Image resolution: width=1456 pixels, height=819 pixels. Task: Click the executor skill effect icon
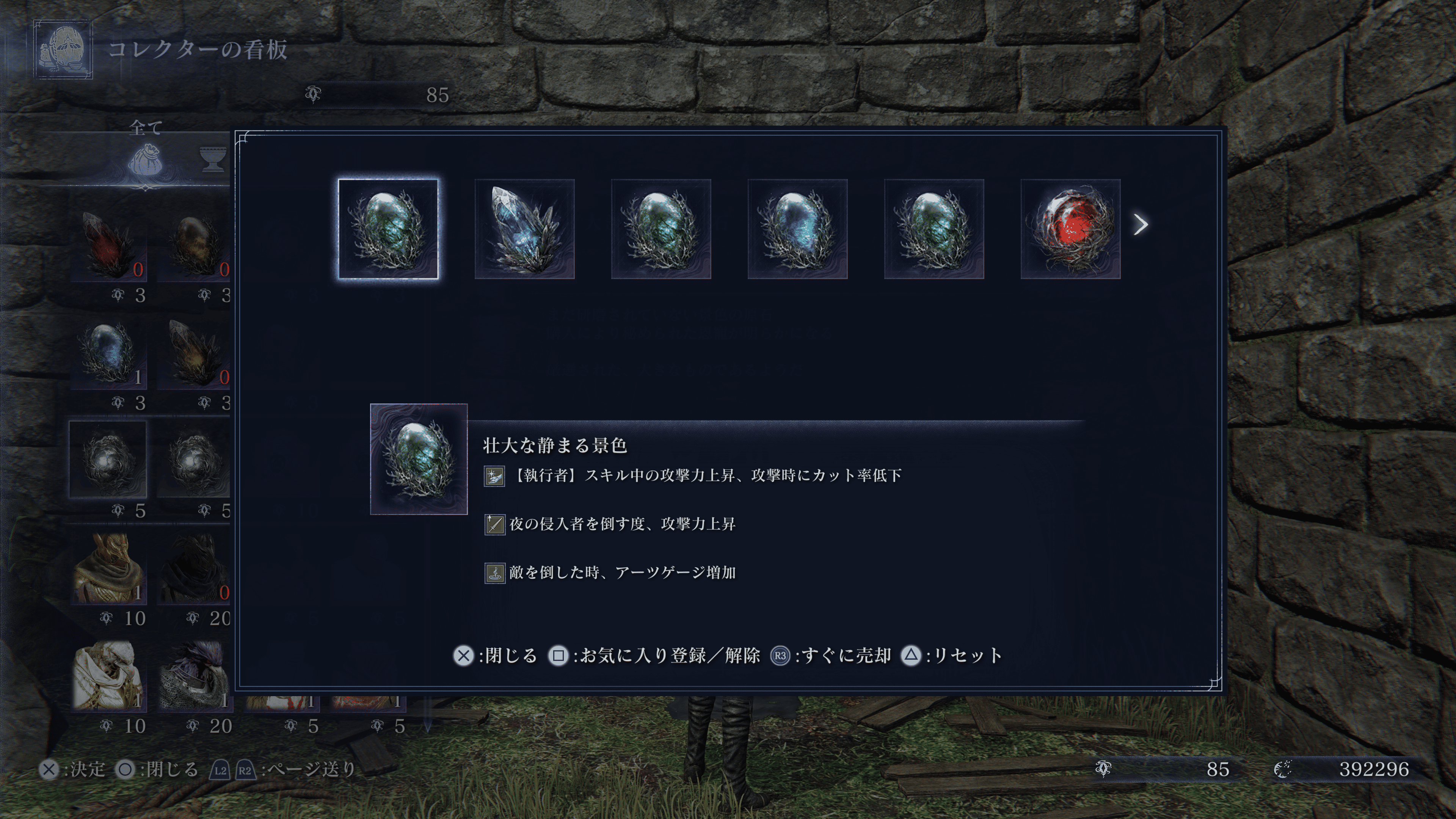pyautogui.click(x=494, y=476)
